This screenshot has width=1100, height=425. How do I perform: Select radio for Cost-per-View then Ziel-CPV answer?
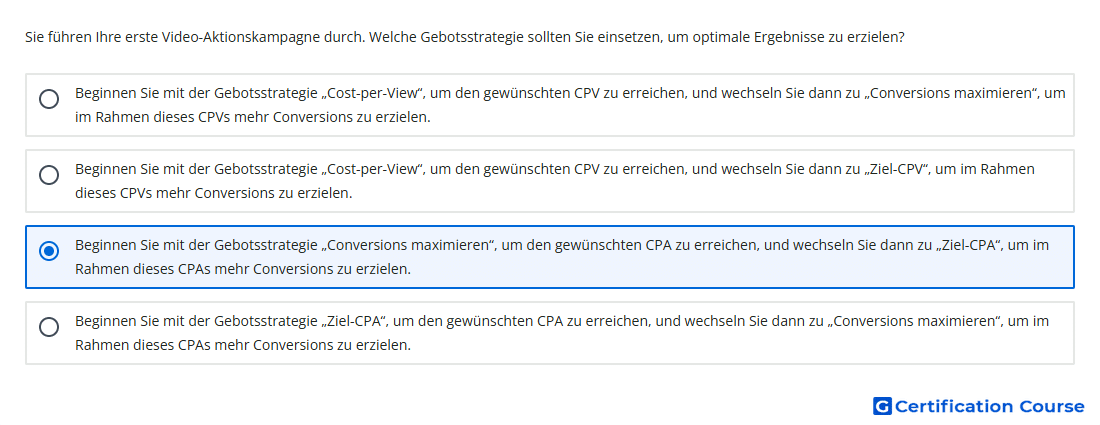click(x=49, y=175)
